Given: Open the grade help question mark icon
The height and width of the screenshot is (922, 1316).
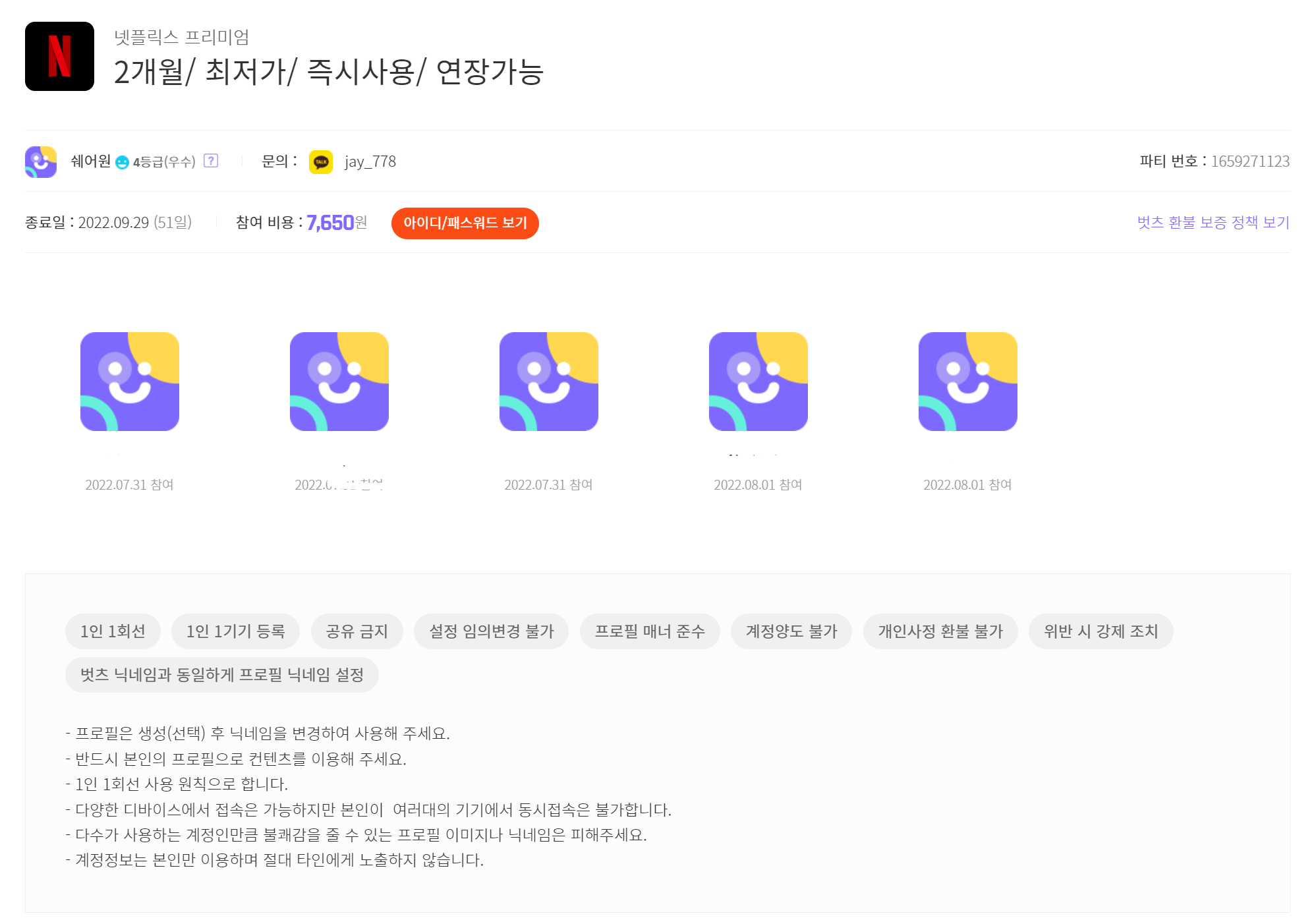Looking at the screenshot, I should click(211, 161).
